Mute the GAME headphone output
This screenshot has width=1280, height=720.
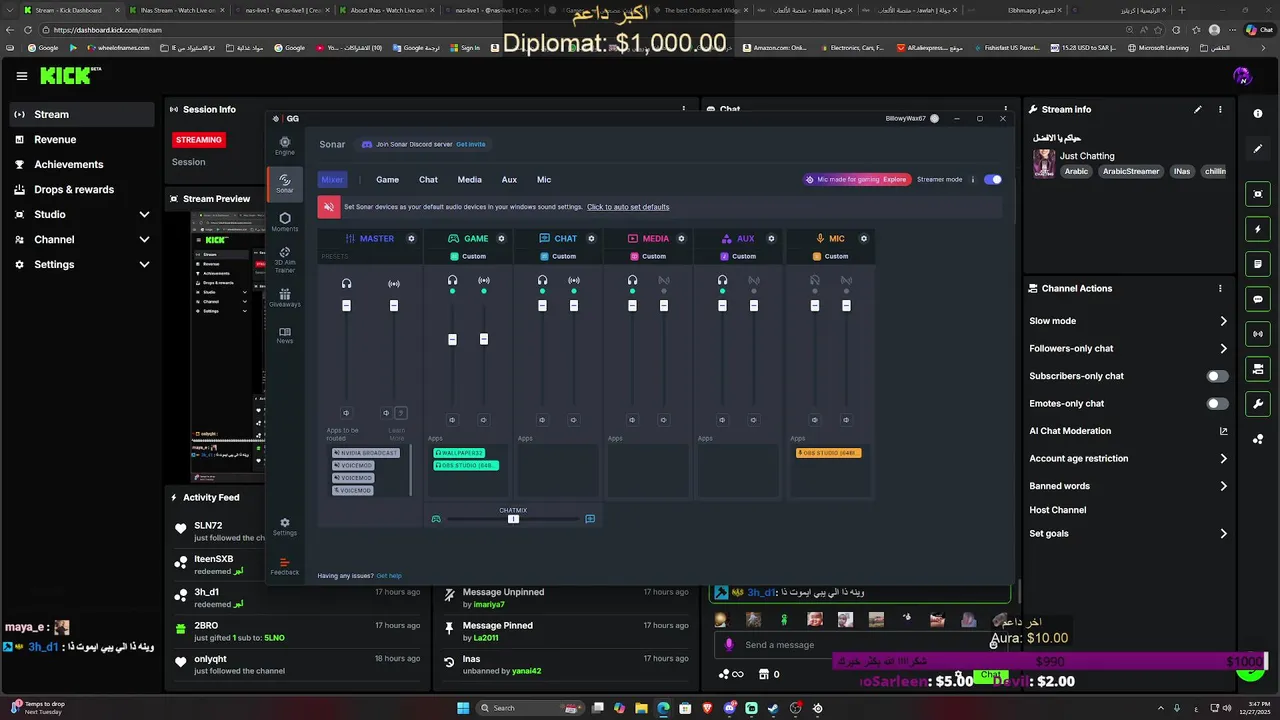click(x=452, y=420)
